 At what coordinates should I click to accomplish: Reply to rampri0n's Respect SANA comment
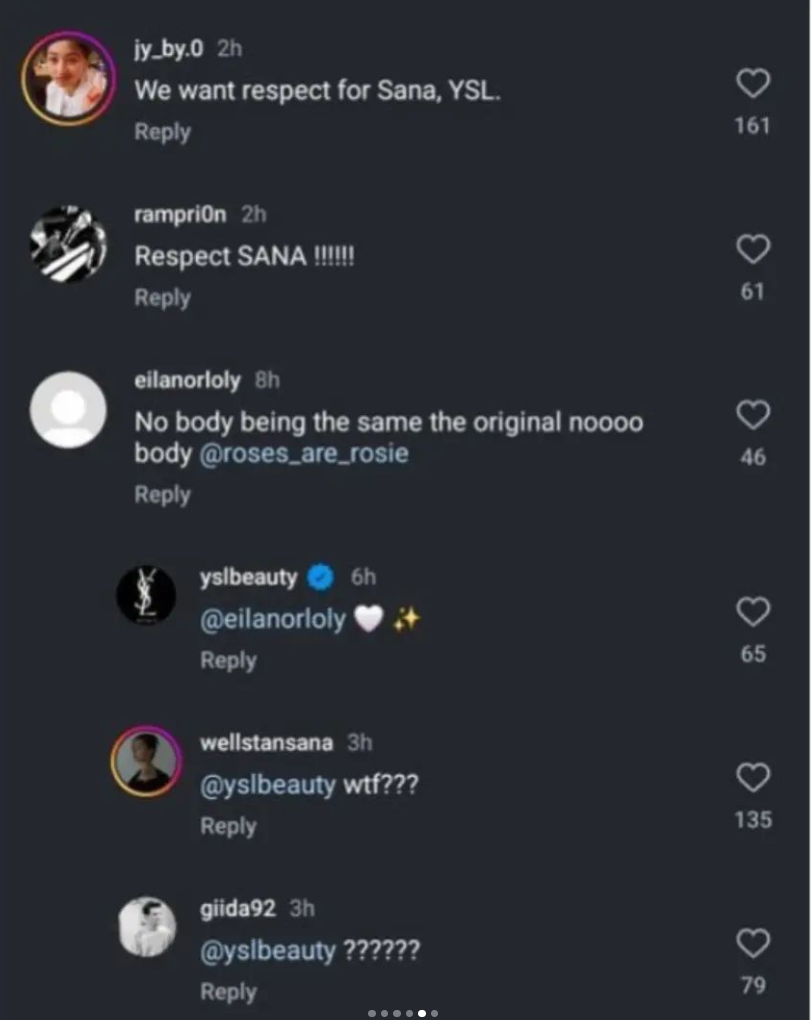coord(162,298)
